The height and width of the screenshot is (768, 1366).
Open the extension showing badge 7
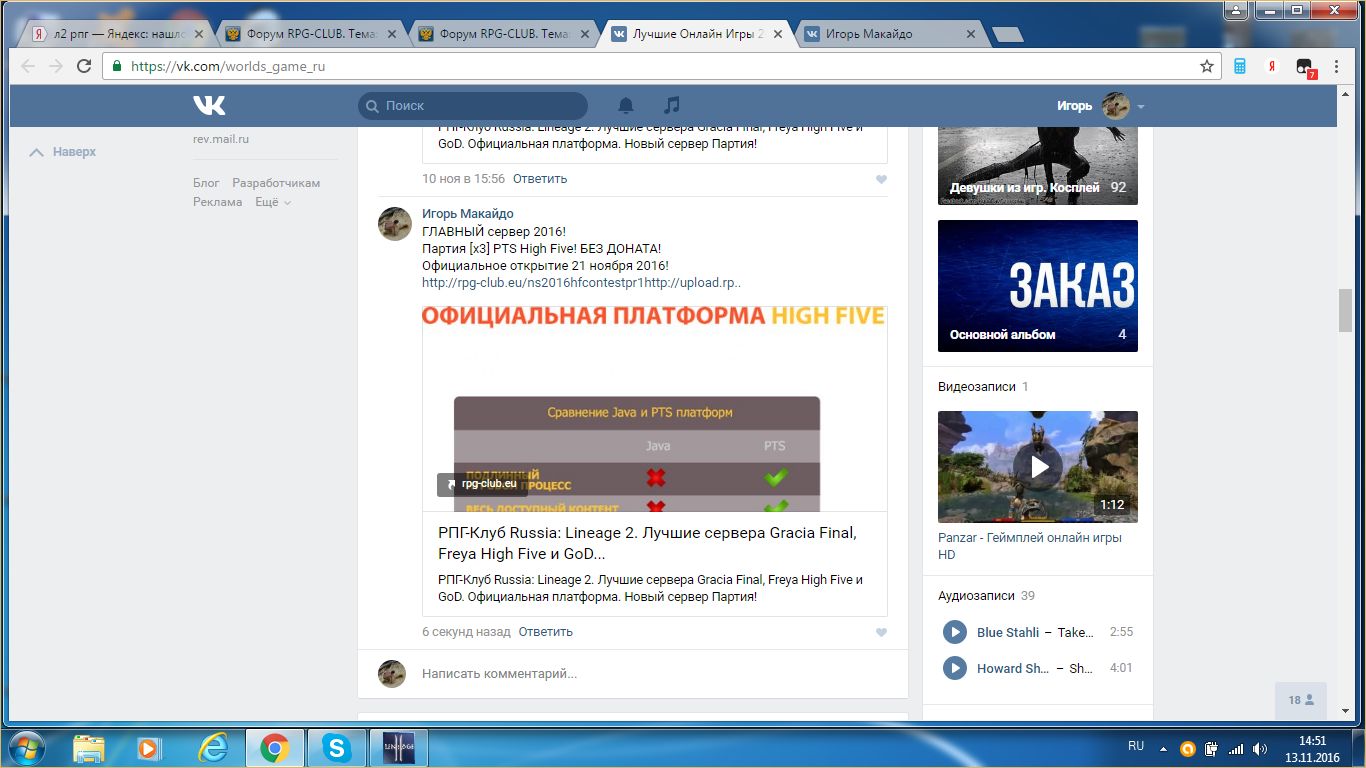pyautogui.click(x=1305, y=68)
